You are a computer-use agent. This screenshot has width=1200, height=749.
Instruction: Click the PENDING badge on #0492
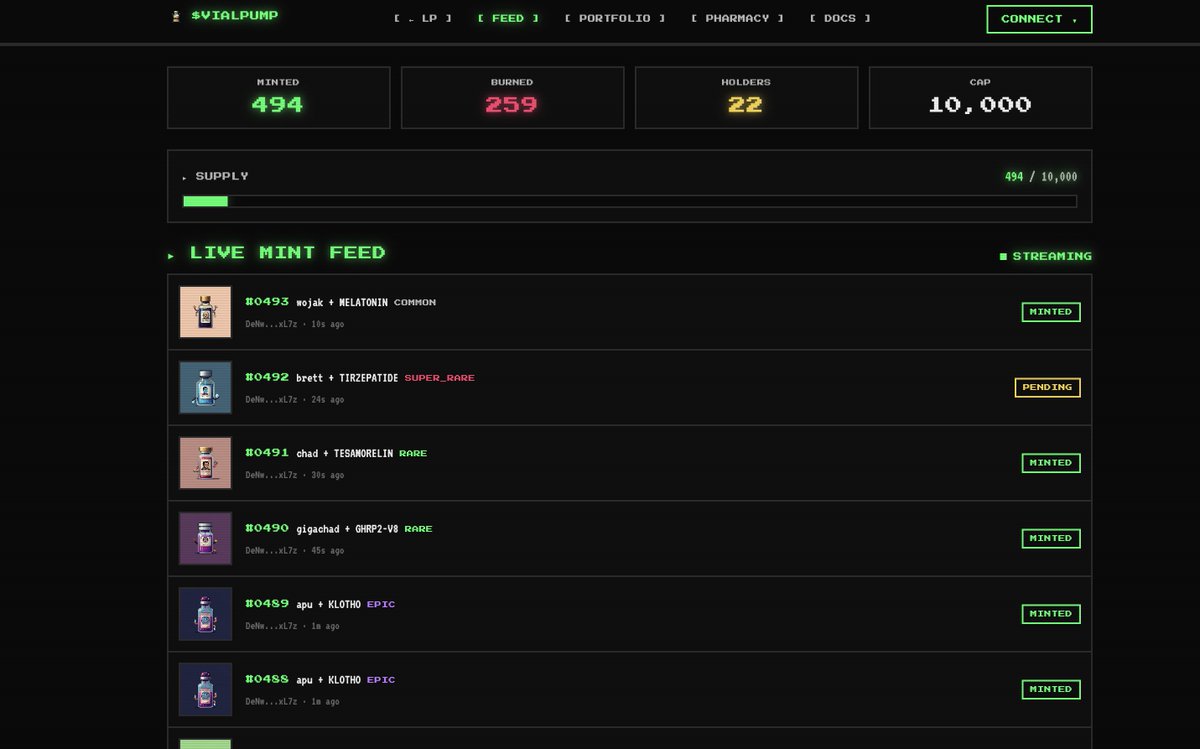click(x=1047, y=387)
